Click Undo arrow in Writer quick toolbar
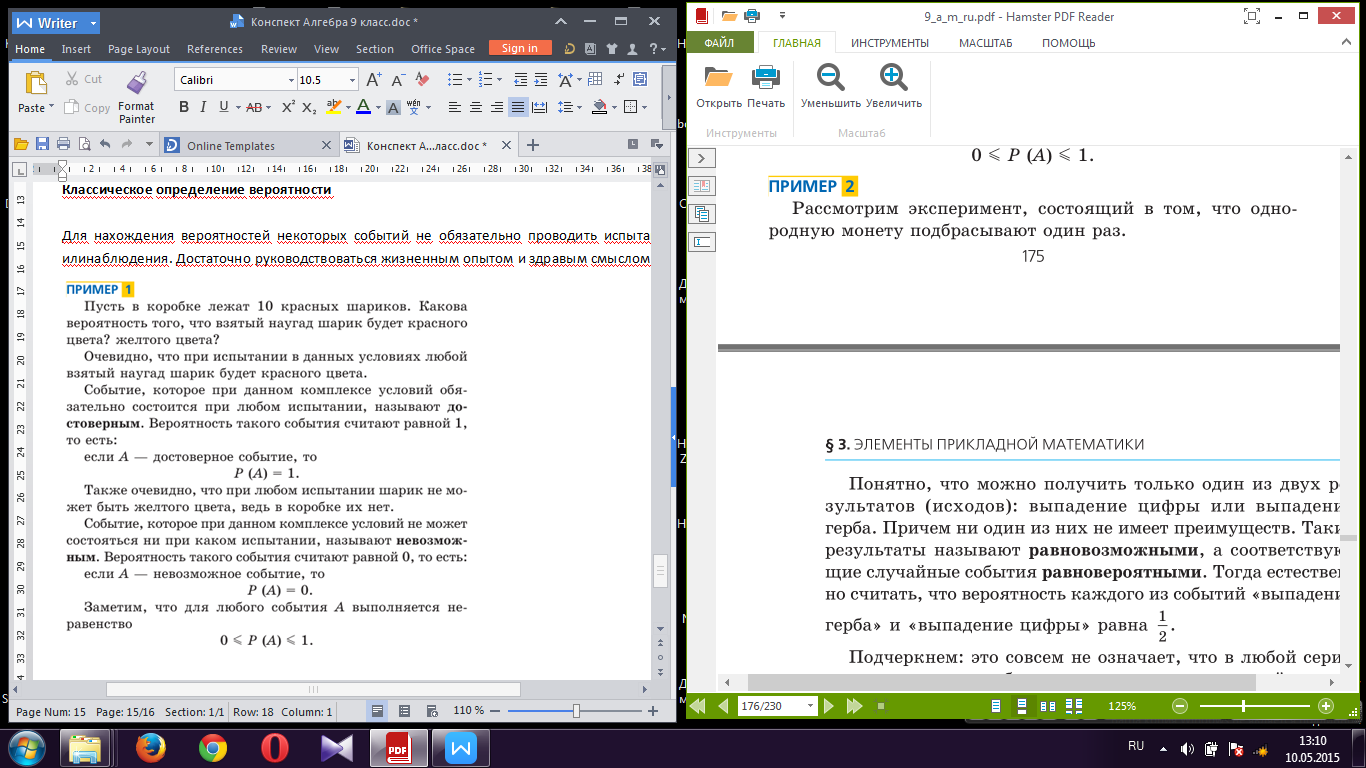 (106, 145)
